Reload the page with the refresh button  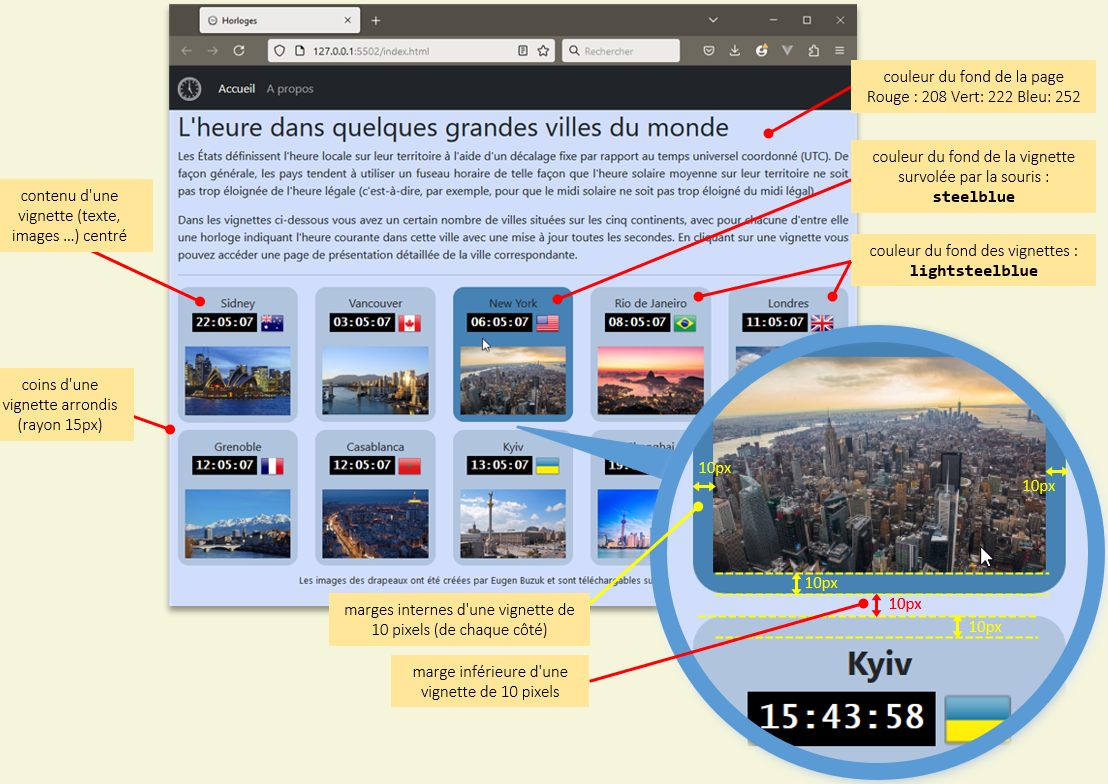(239, 51)
